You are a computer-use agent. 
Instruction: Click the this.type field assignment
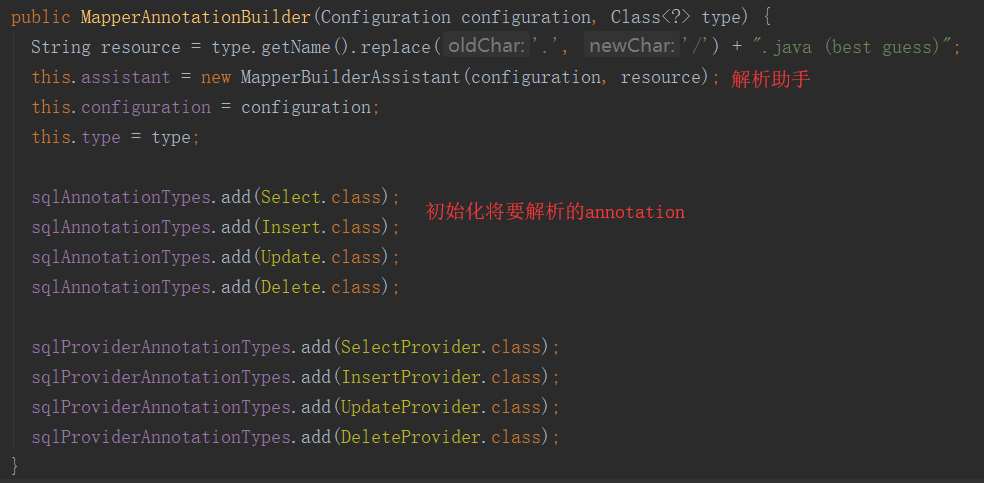116,137
